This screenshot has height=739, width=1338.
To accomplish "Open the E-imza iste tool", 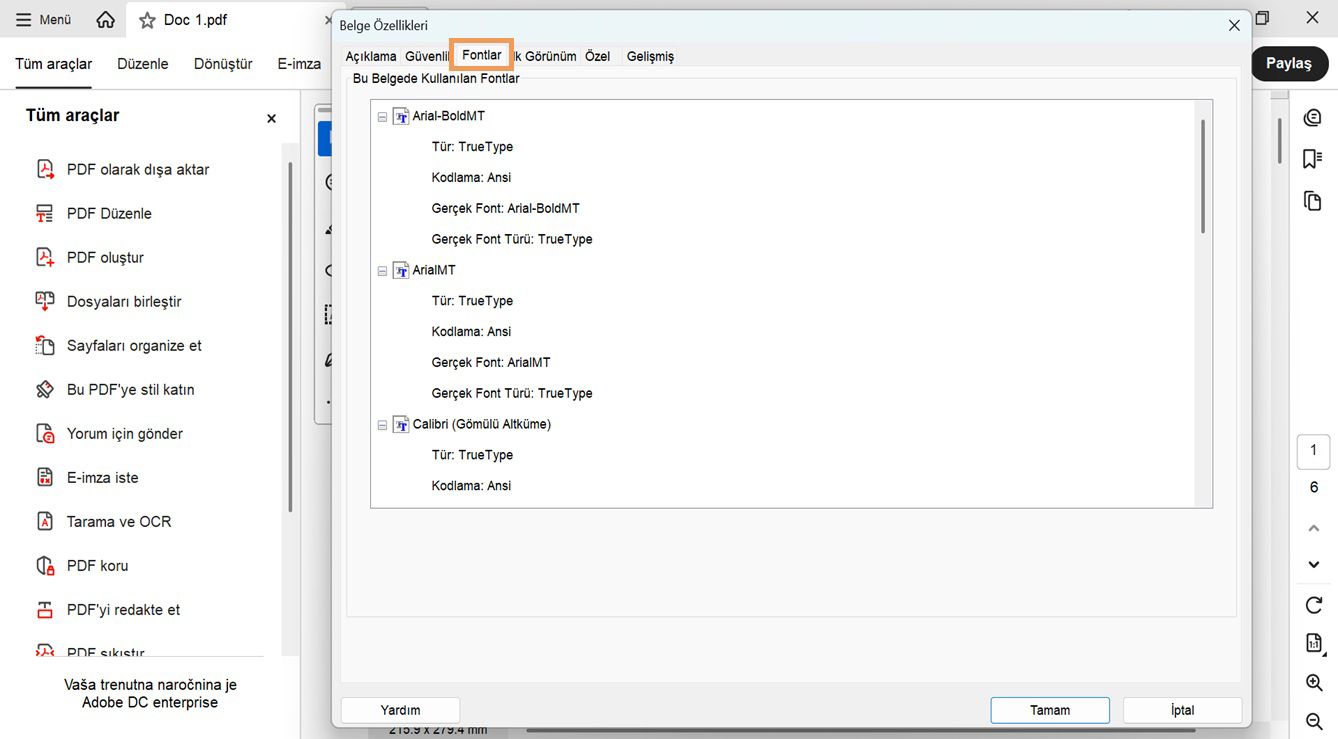I will coord(87,477).
